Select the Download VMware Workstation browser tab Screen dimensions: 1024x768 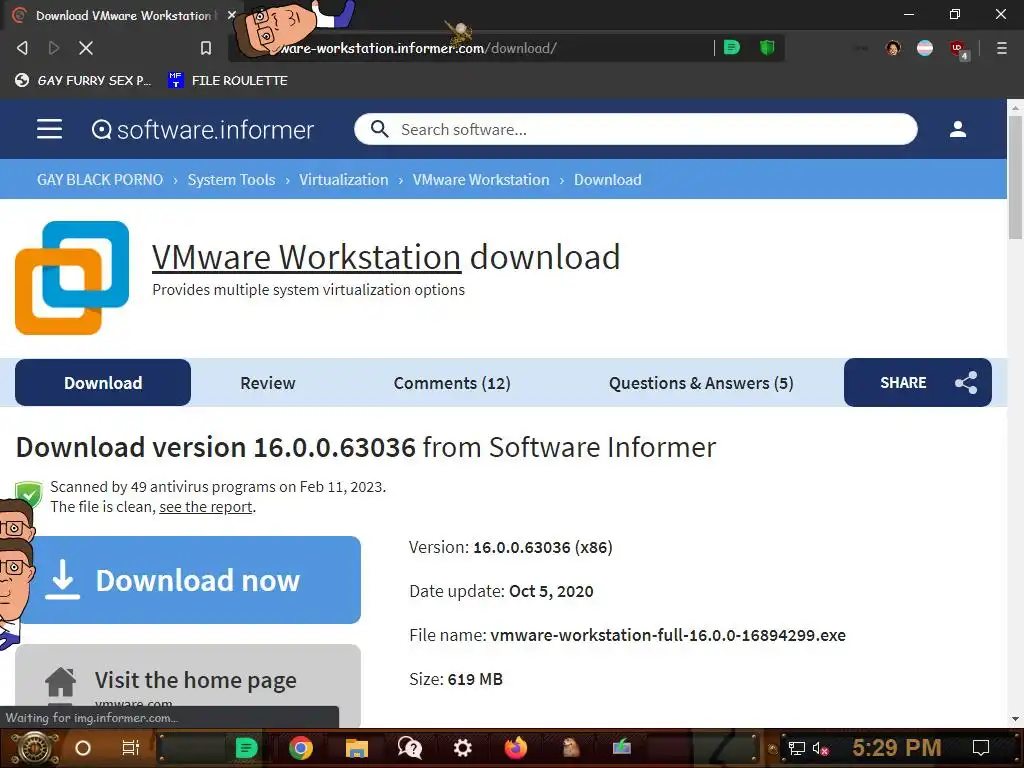click(121, 15)
